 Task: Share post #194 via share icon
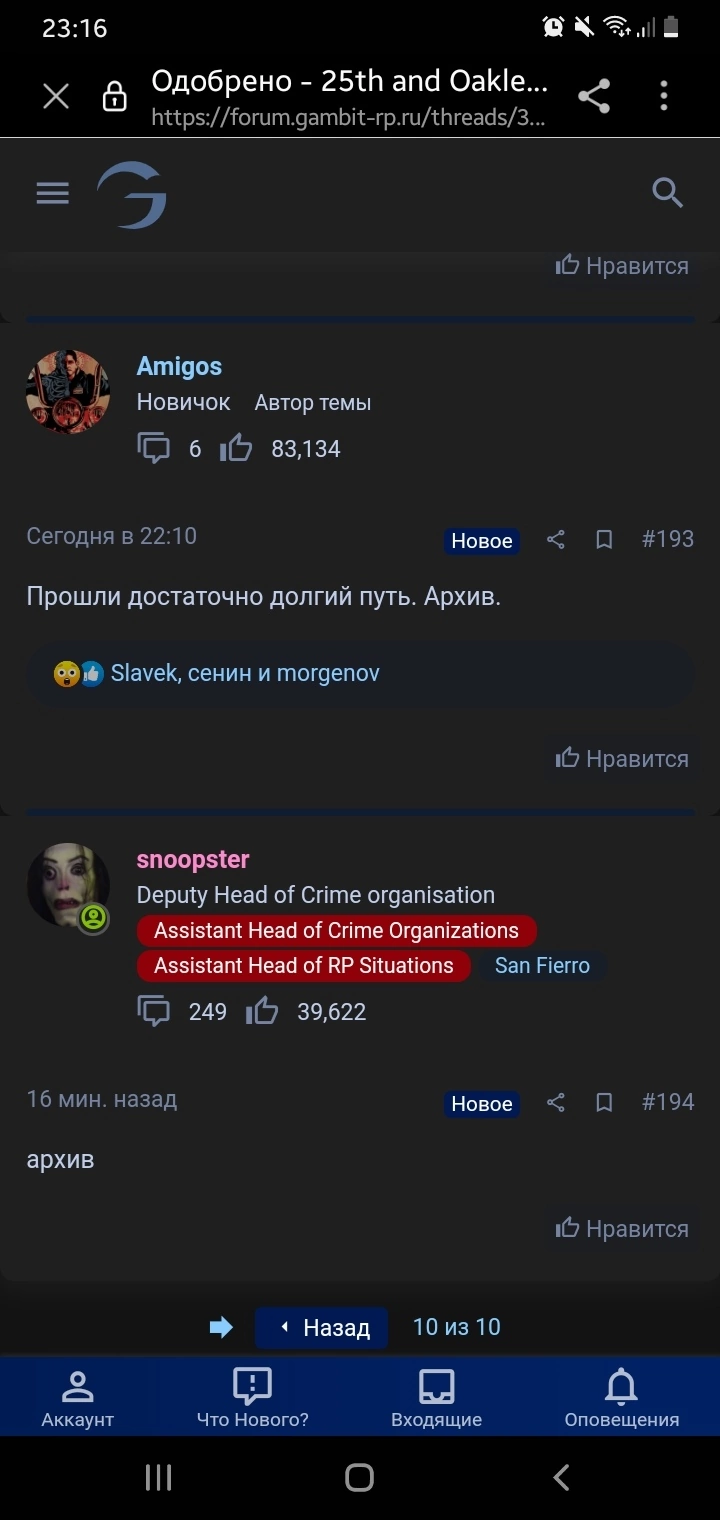[556, 1103]
